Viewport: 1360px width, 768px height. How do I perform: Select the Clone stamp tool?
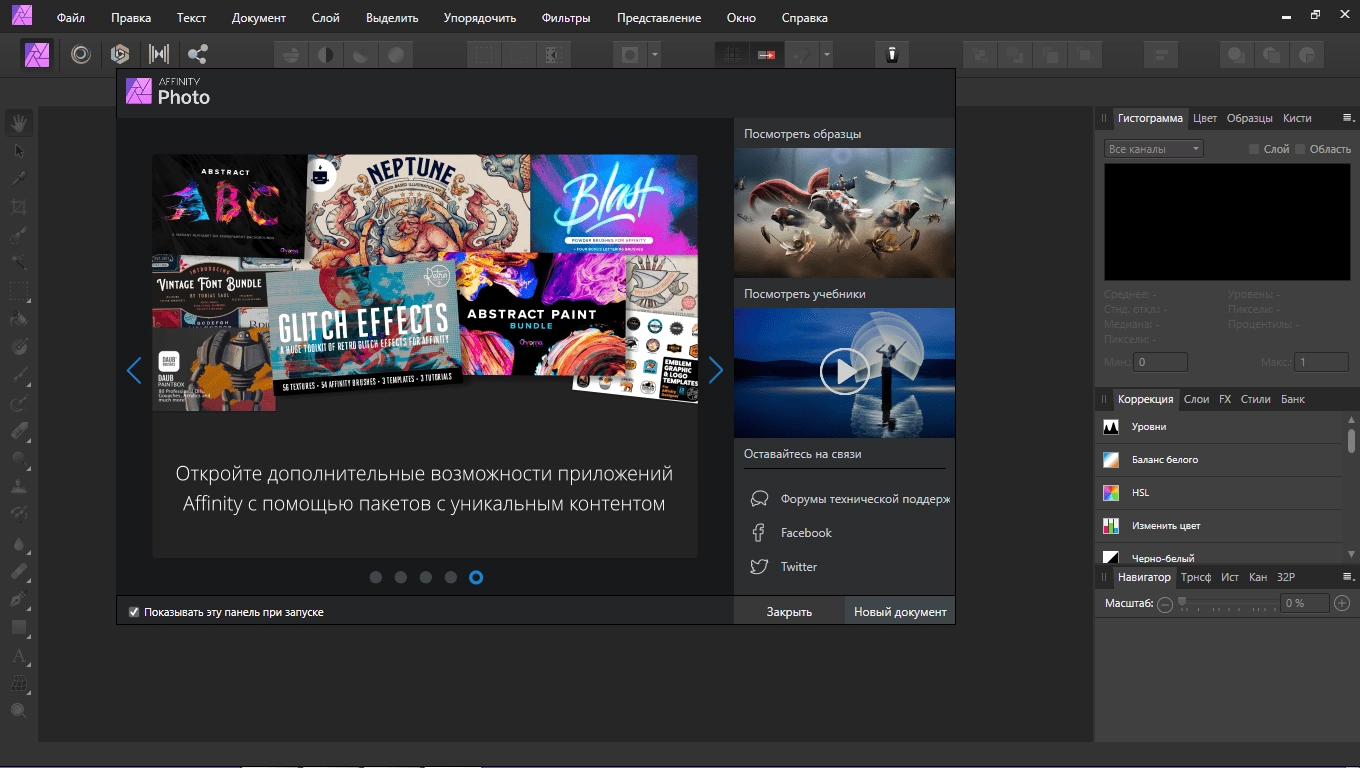19,487
